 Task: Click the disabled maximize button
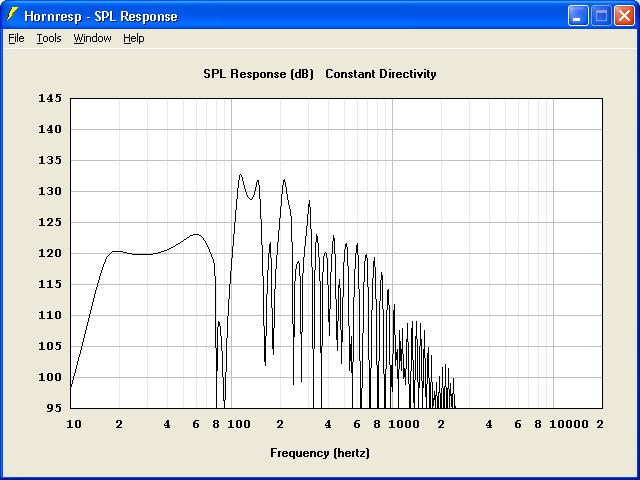[x=601, y=16]
